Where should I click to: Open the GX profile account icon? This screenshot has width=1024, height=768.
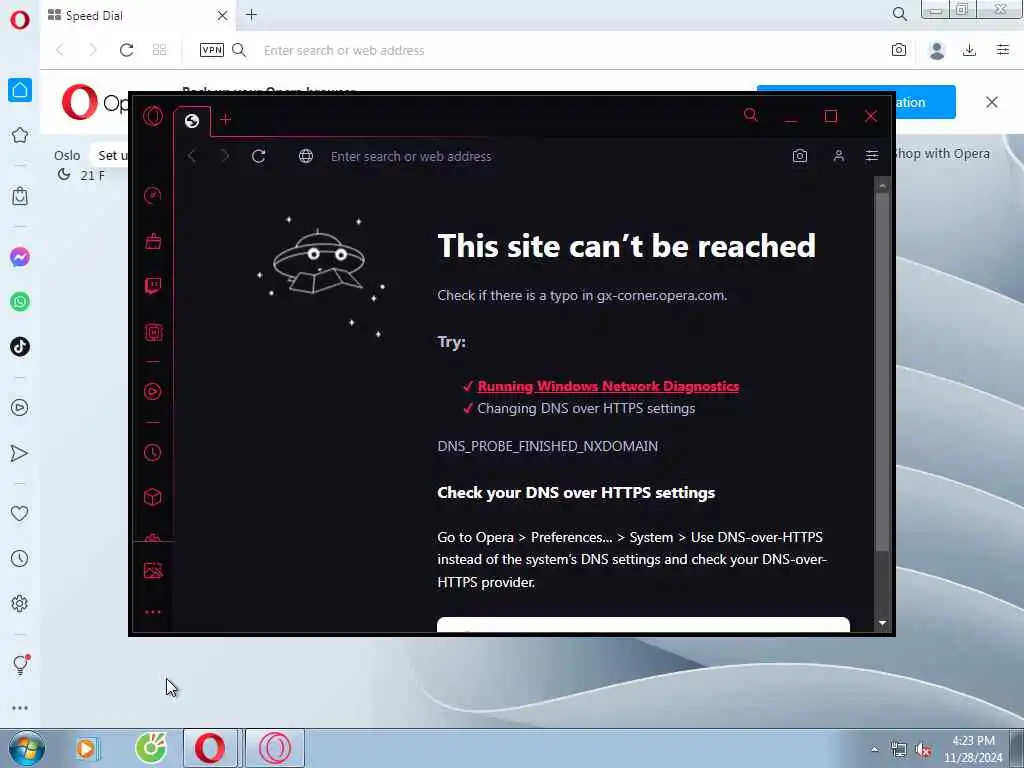tap(839, 156)
